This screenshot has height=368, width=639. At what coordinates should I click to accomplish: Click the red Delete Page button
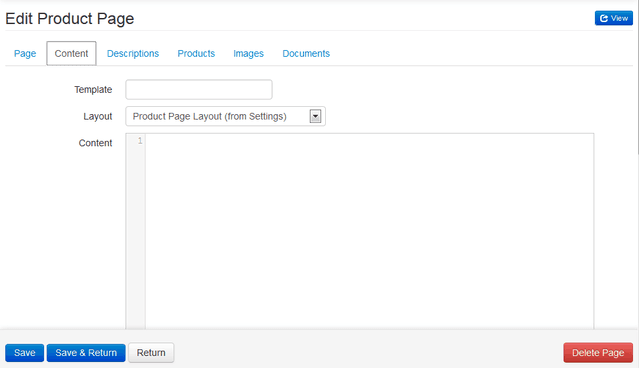598,353
